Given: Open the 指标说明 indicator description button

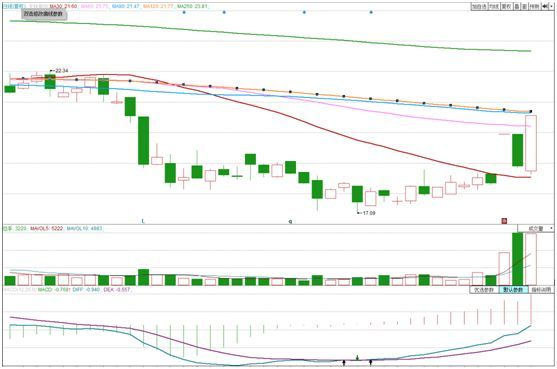Looking at the screenshot, I should 541,290.
